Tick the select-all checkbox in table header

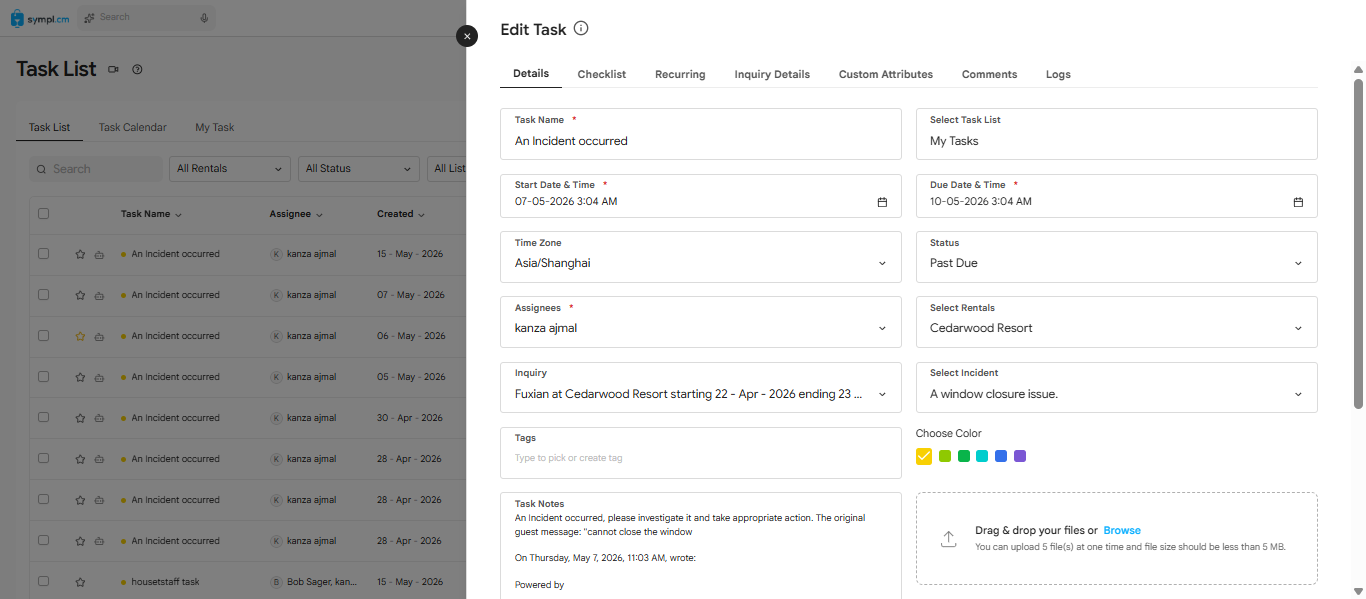[x=43, y=213]
